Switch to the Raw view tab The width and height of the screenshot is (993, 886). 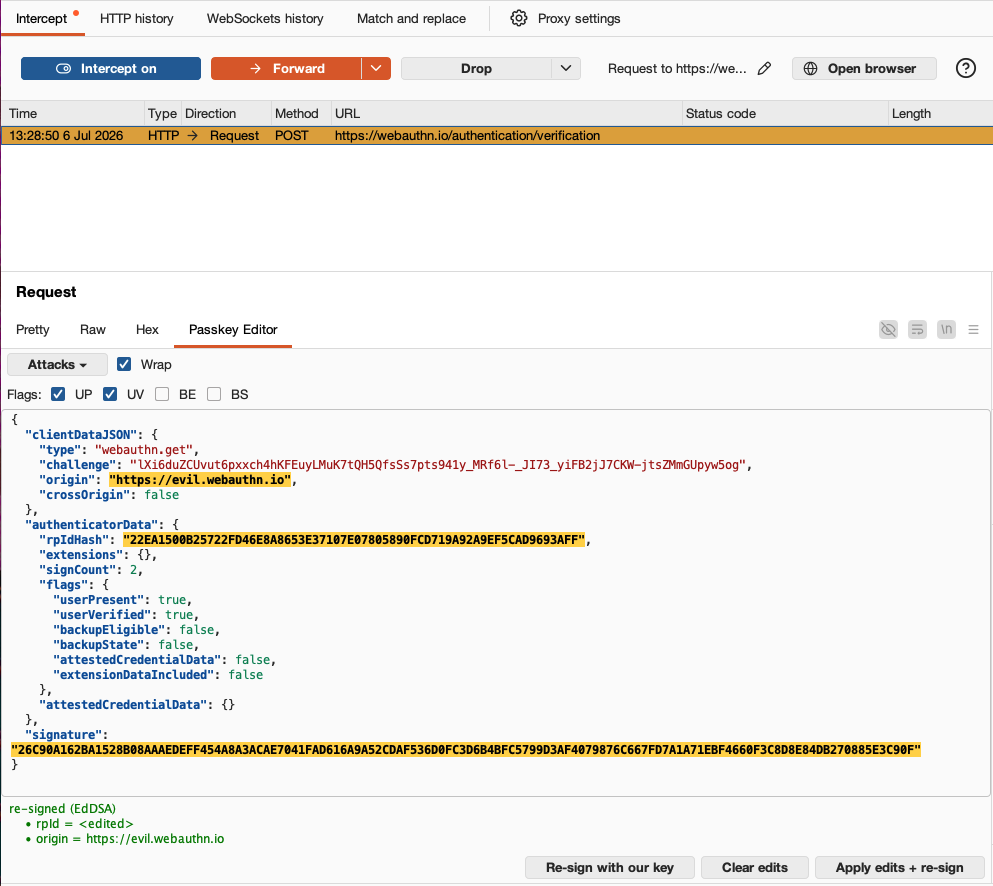[92, 329]
